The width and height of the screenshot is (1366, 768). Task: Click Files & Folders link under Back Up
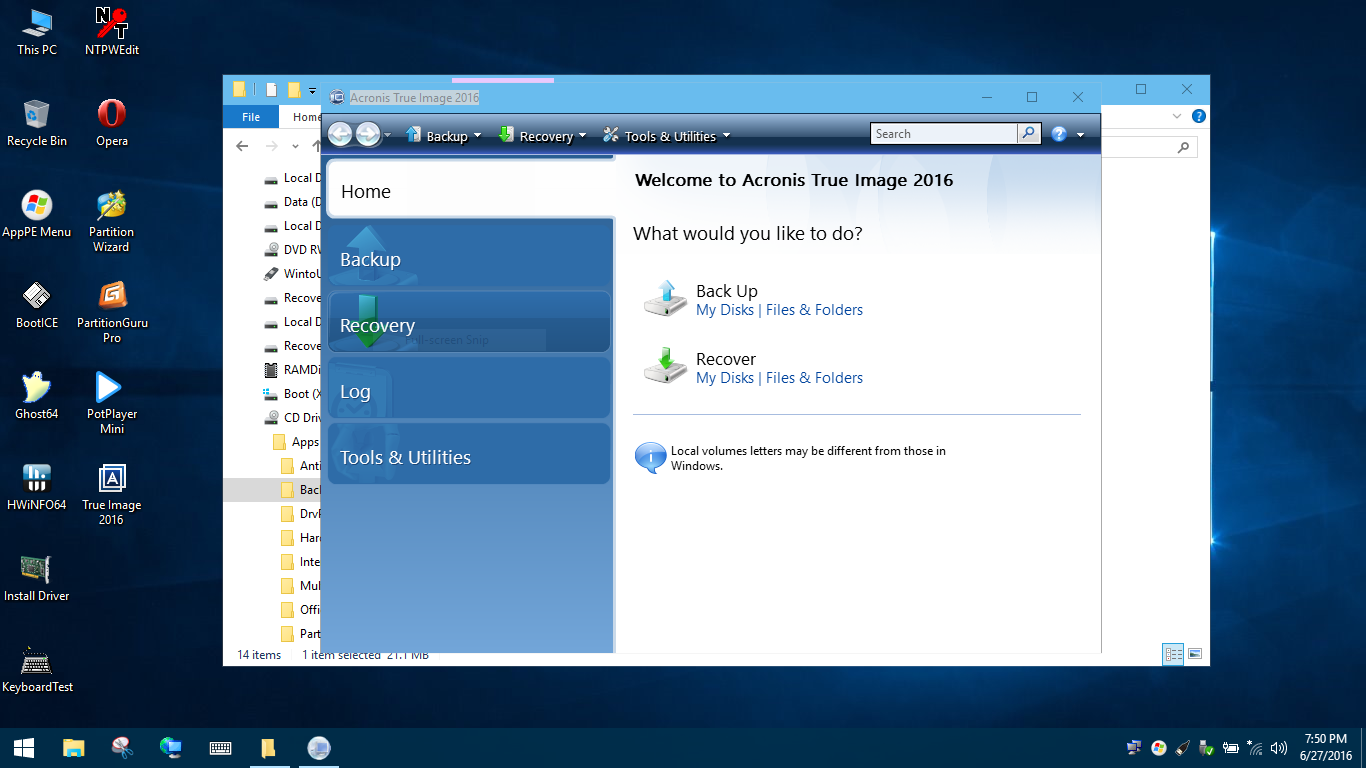tap(814, 310)
